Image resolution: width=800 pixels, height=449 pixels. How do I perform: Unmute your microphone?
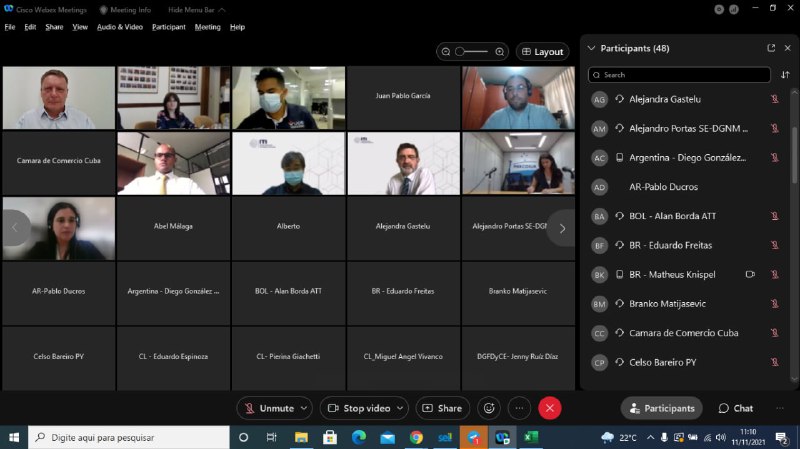268,408
